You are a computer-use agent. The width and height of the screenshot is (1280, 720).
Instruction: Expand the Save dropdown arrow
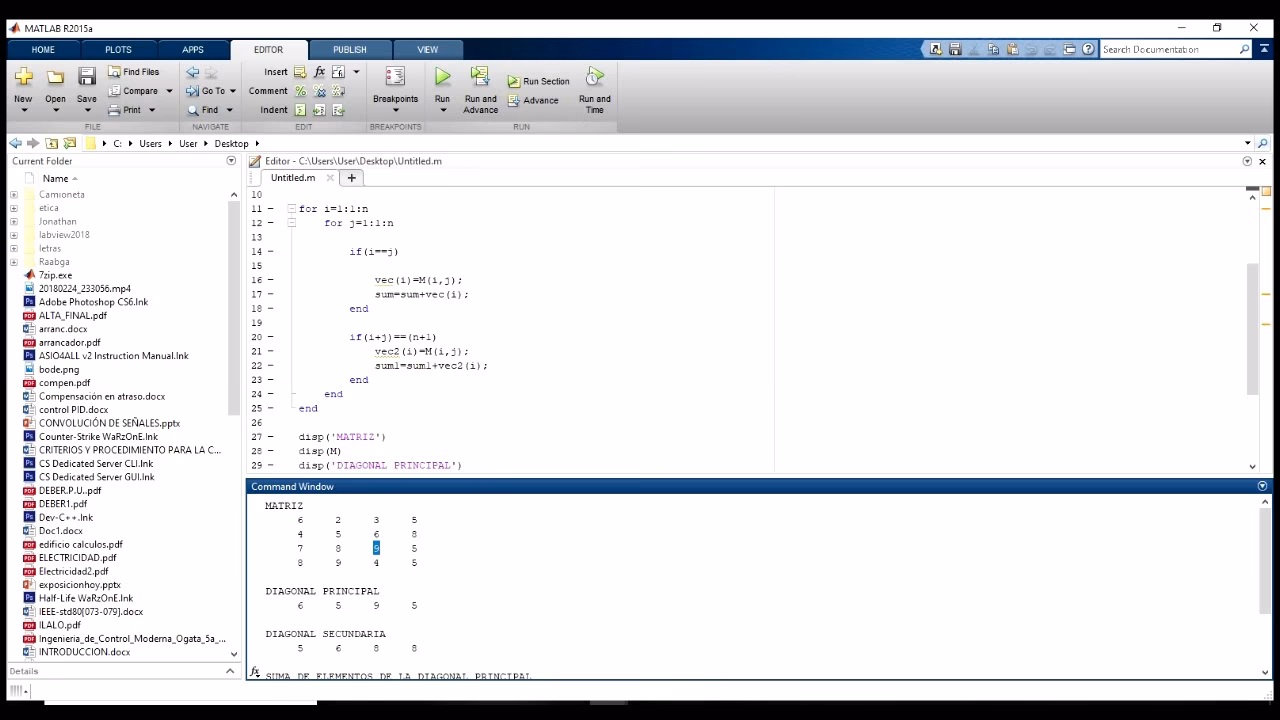coord(87,109)
